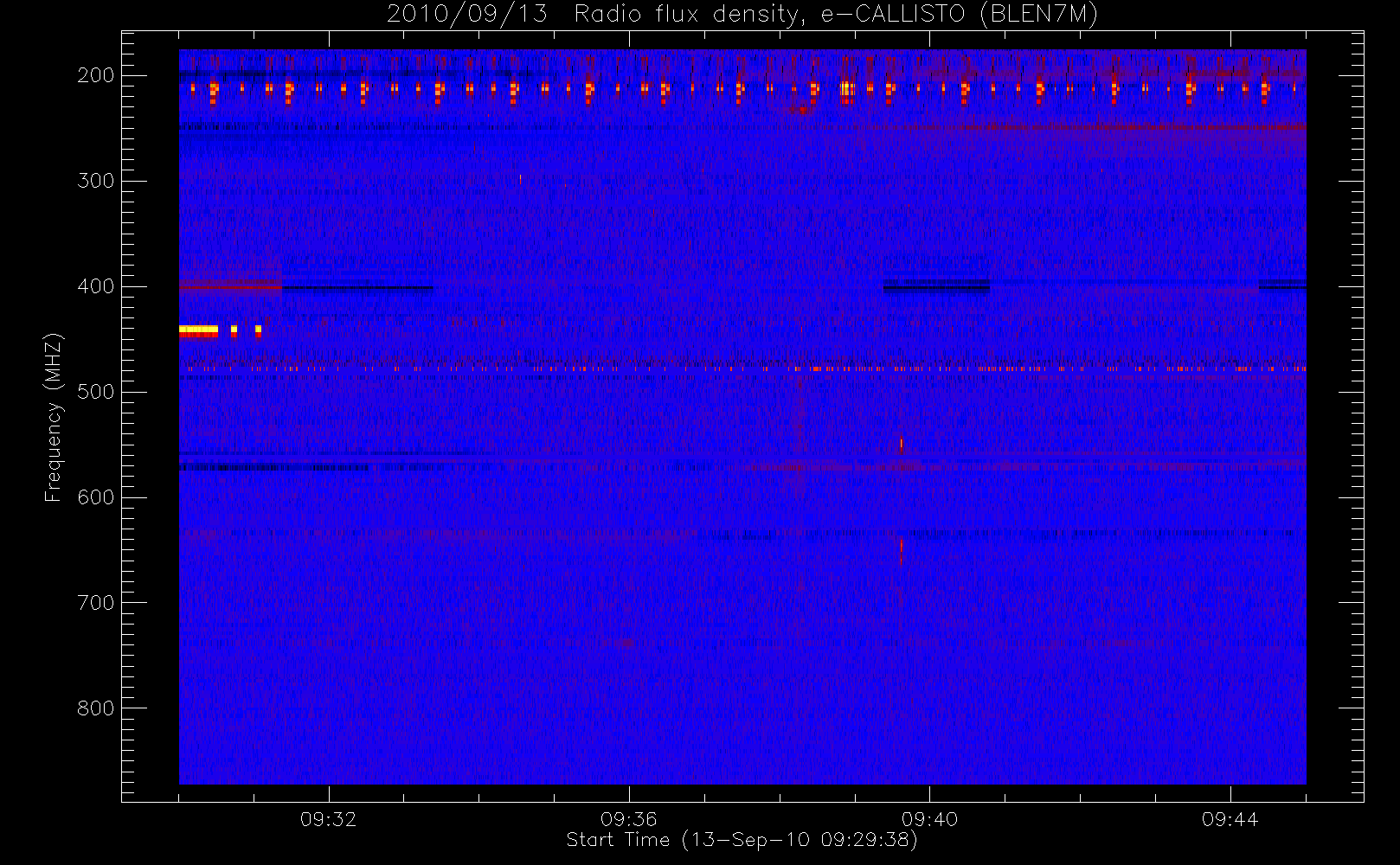Click the 09:36 time tick label

(629, 819)
